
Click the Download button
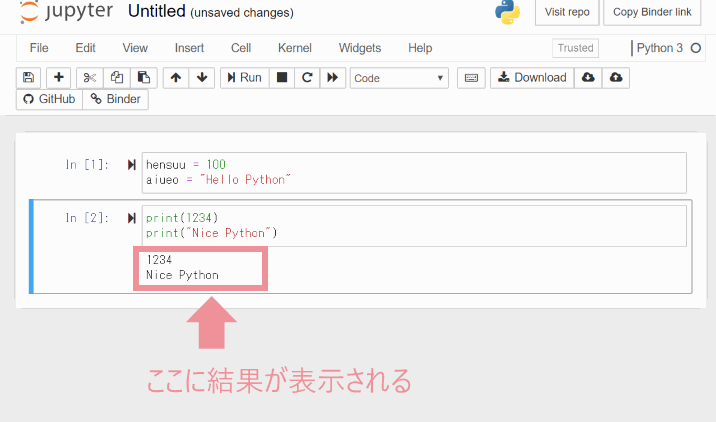530,78
